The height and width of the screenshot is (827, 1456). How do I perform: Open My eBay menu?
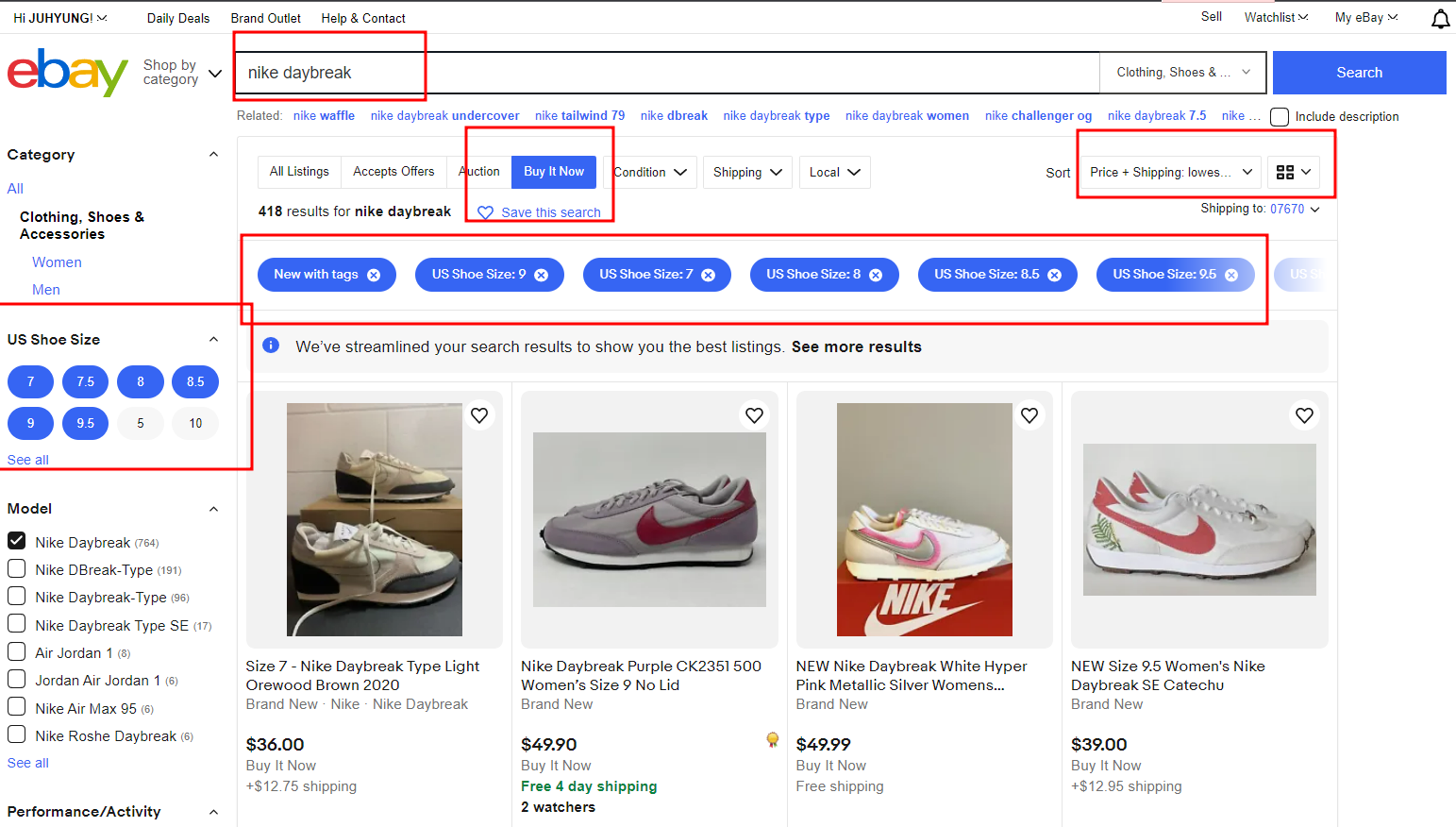click(1366, 17)
